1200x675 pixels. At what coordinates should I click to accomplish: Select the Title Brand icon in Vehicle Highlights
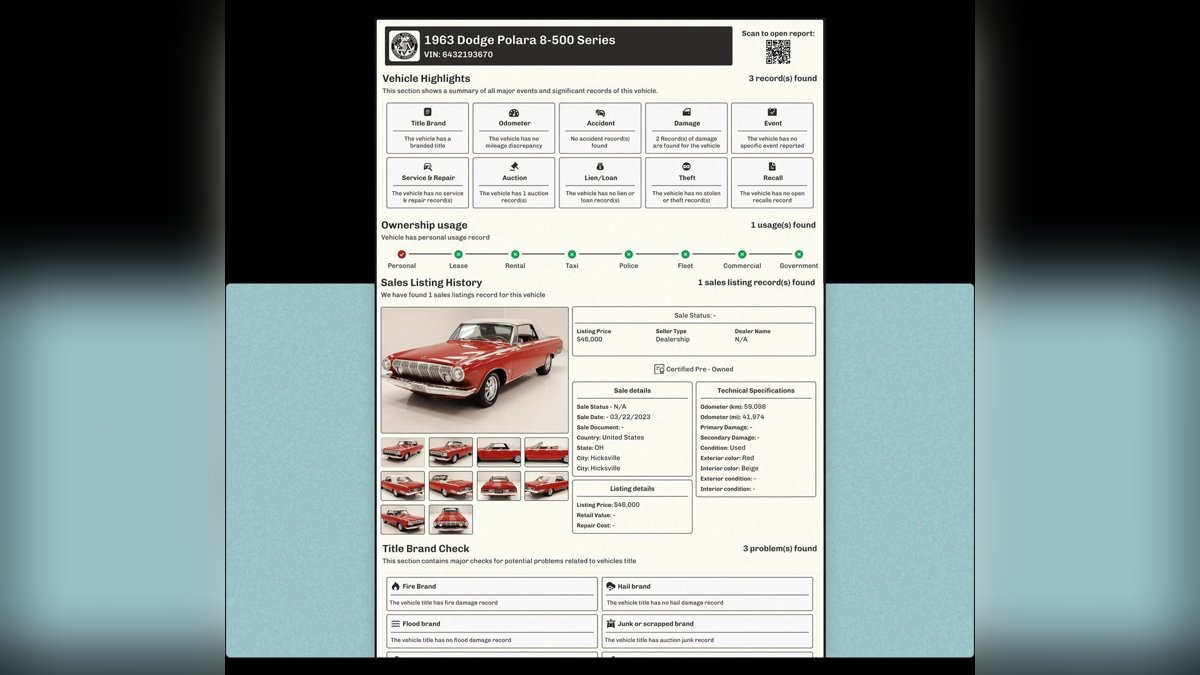[x=428, y=112]
